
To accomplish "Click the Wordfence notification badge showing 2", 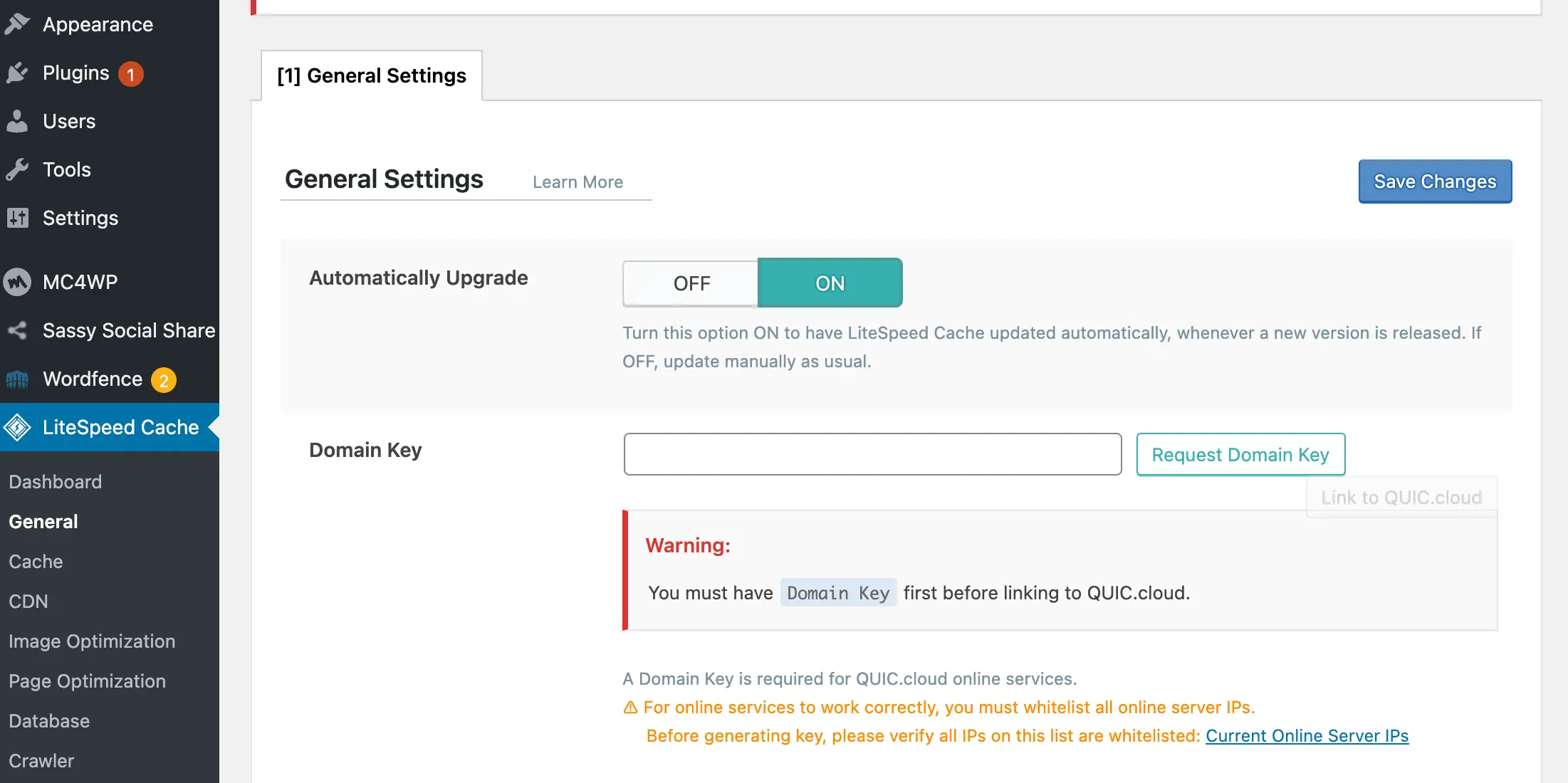I will 164,380.
